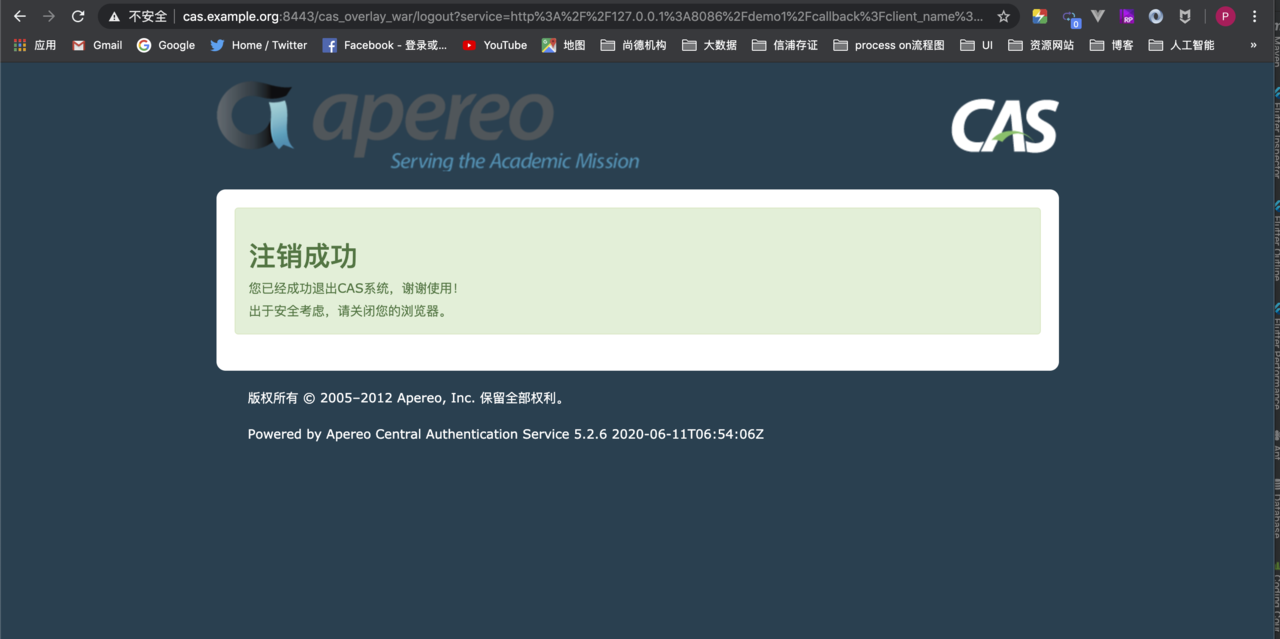Bookmark this page with the star icon
This screenshot has width=1280, height=639.
click(1003, 16)
